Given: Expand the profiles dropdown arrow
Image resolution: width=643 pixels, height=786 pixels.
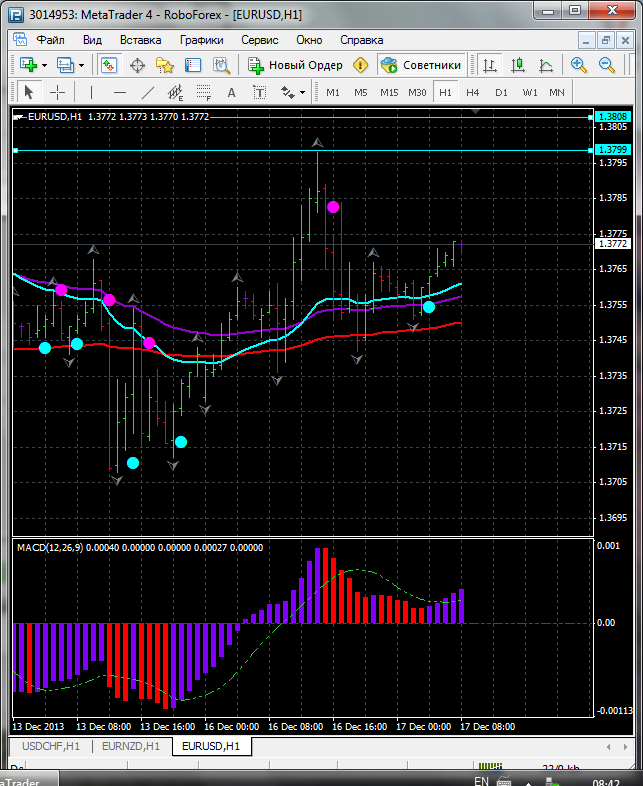Looking at the screenshot, I should tap(81, 65).
